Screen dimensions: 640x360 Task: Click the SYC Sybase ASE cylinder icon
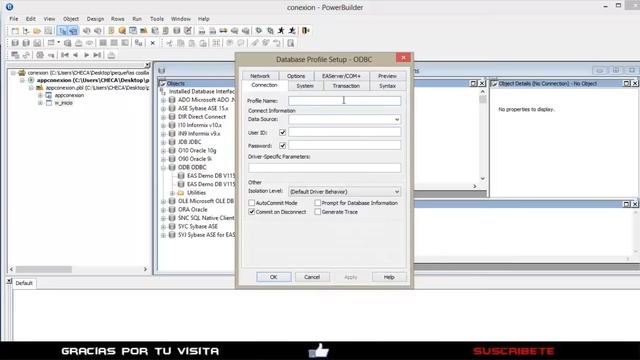172,227
